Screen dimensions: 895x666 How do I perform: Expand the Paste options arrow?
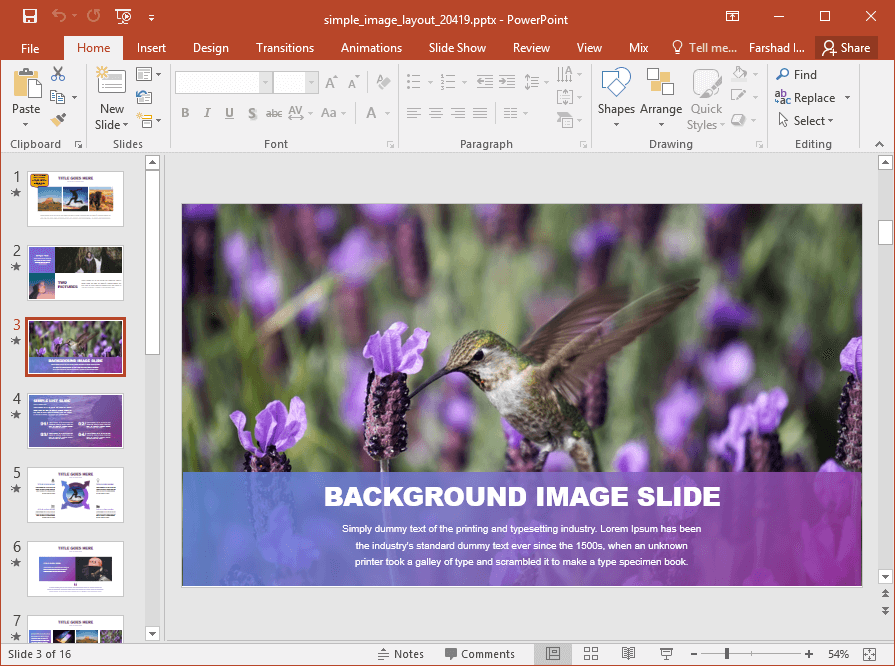click(x=26, y=125)
